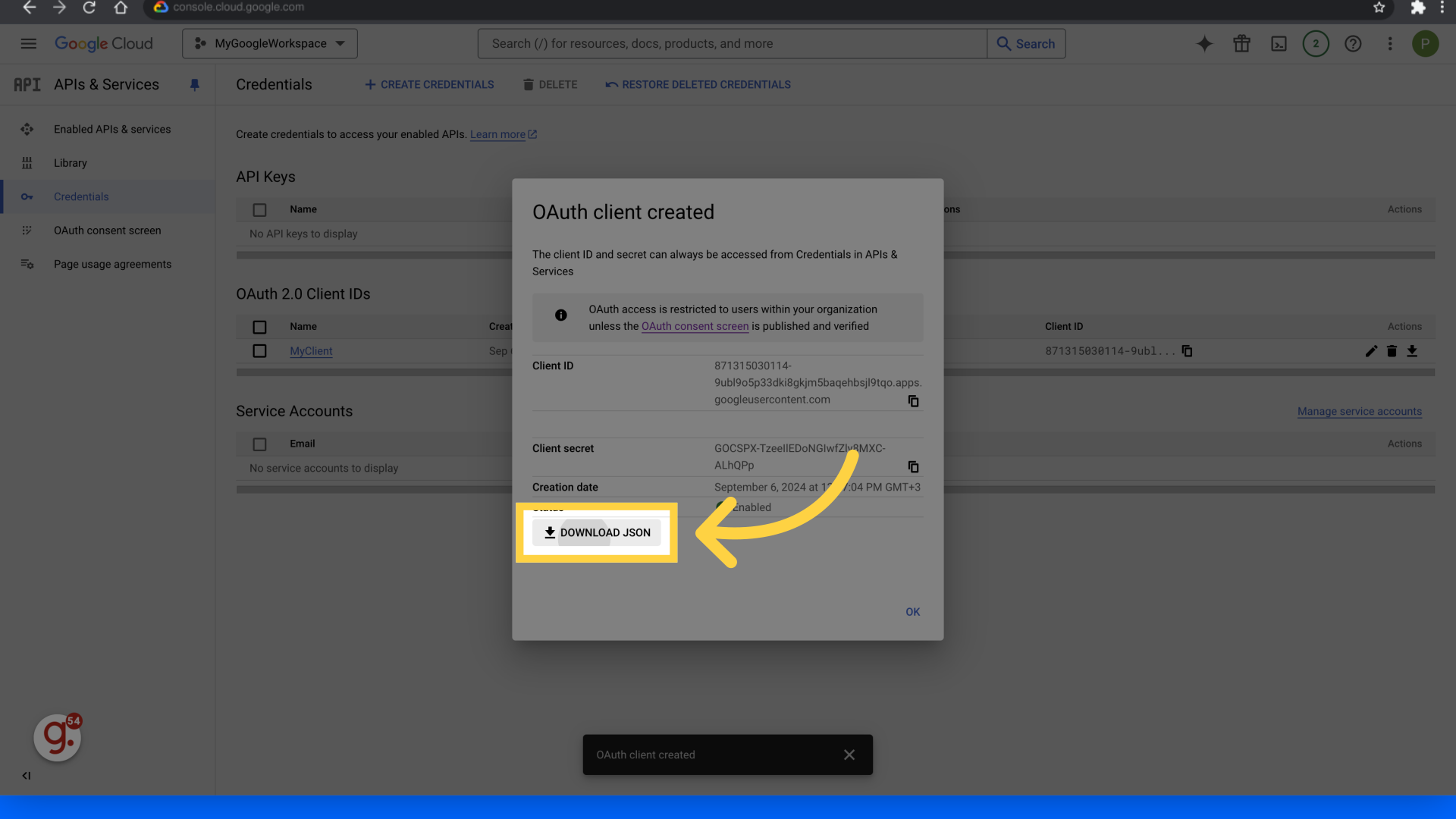Open OAuth consent screen link in dialog
This screenshot has height=819, width=1456.
click(x=695, y=327)
